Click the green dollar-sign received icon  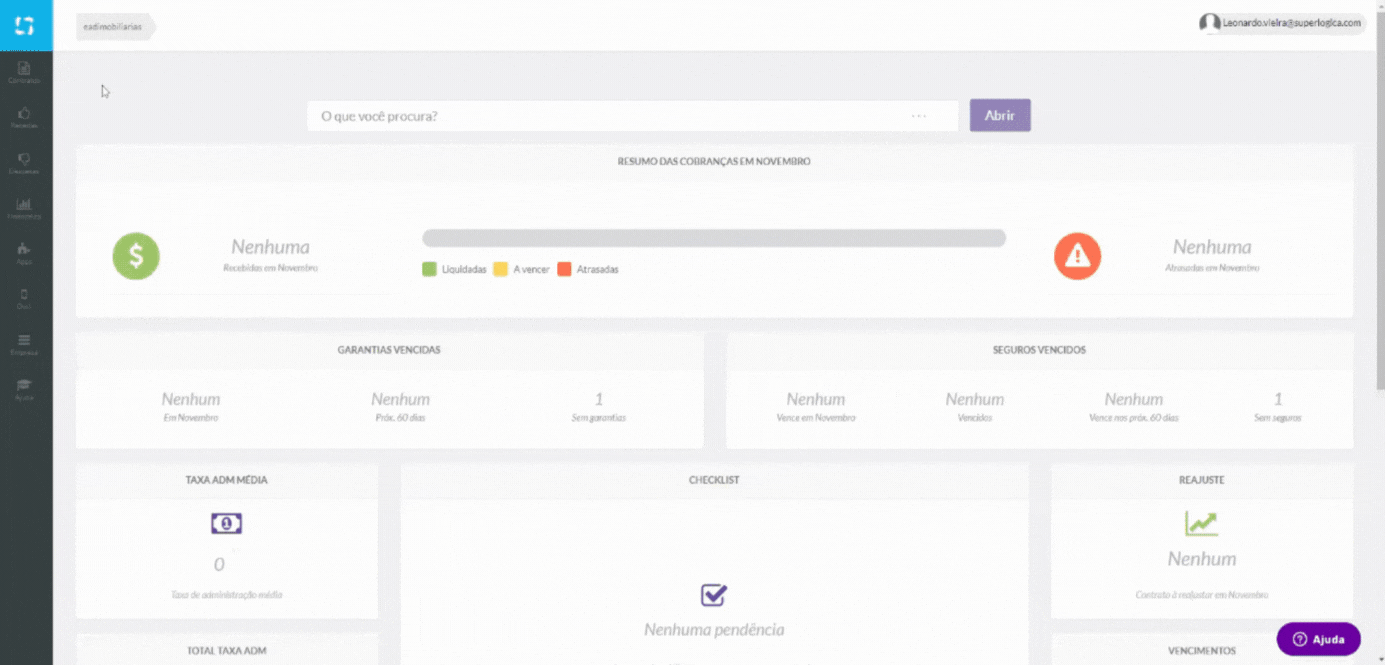(x=136, y=256)
